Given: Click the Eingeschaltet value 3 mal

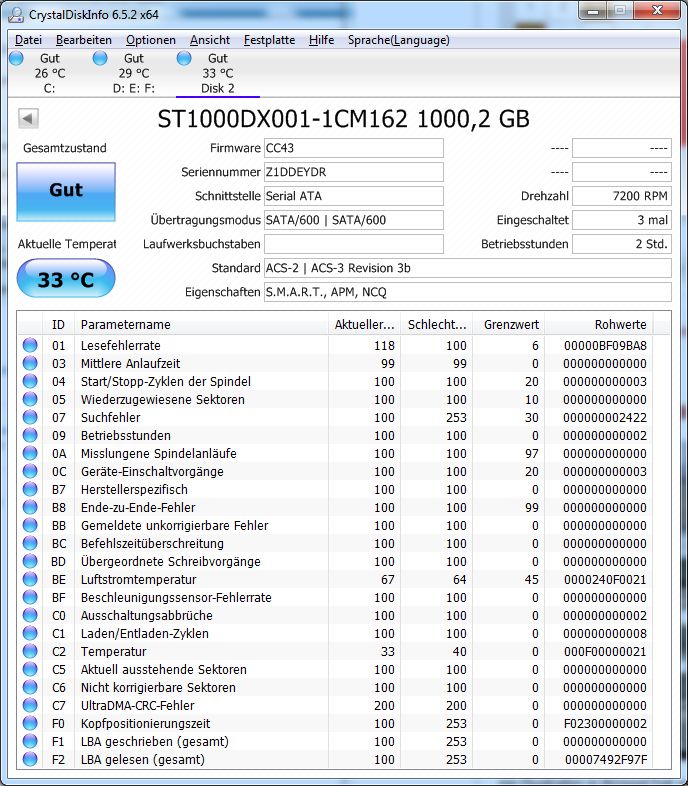Looking at the screenshot, I should pos(622,220).
